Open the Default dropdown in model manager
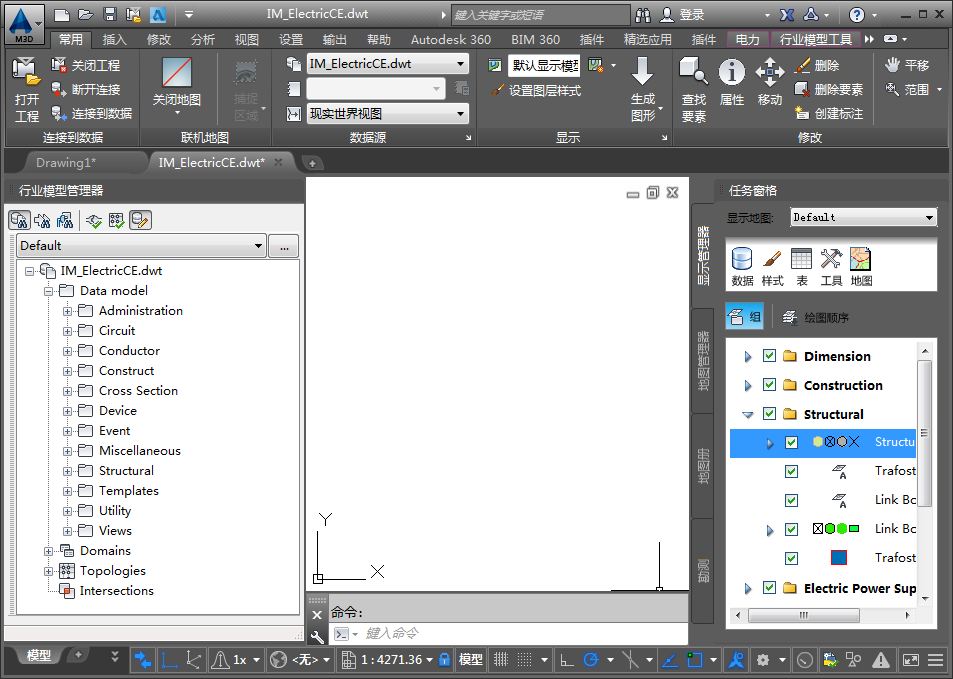 coord(141,246)
